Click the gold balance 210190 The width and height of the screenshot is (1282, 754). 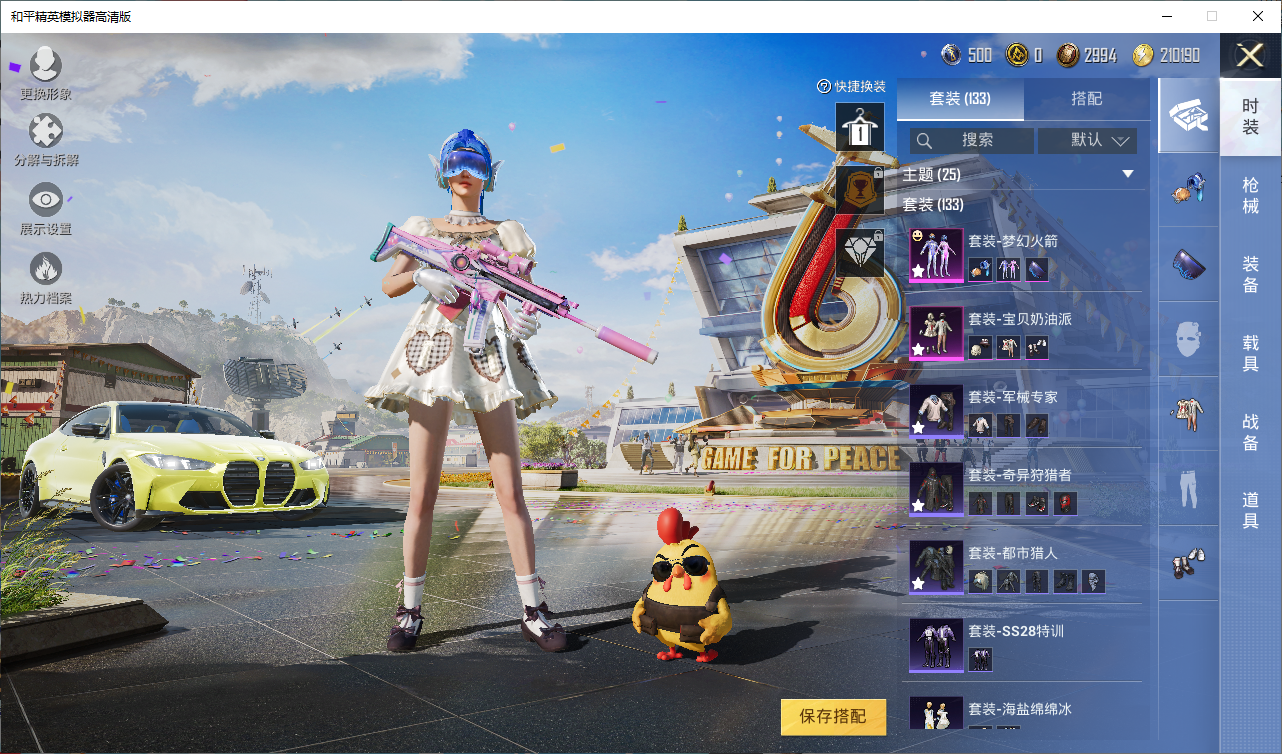tap(1166, 55)
